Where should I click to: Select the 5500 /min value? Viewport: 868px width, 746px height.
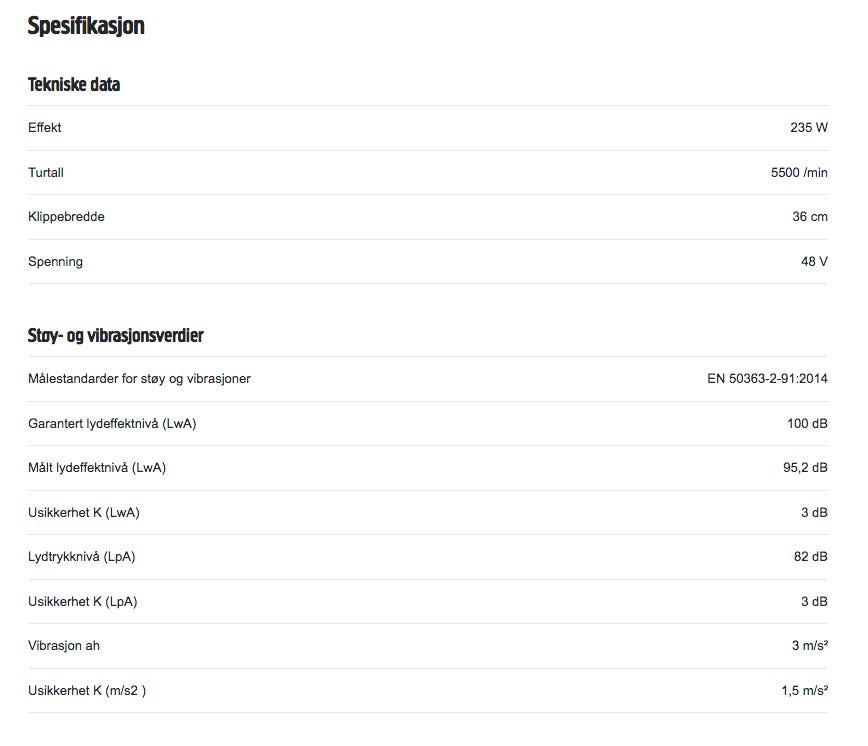(799, 173)
